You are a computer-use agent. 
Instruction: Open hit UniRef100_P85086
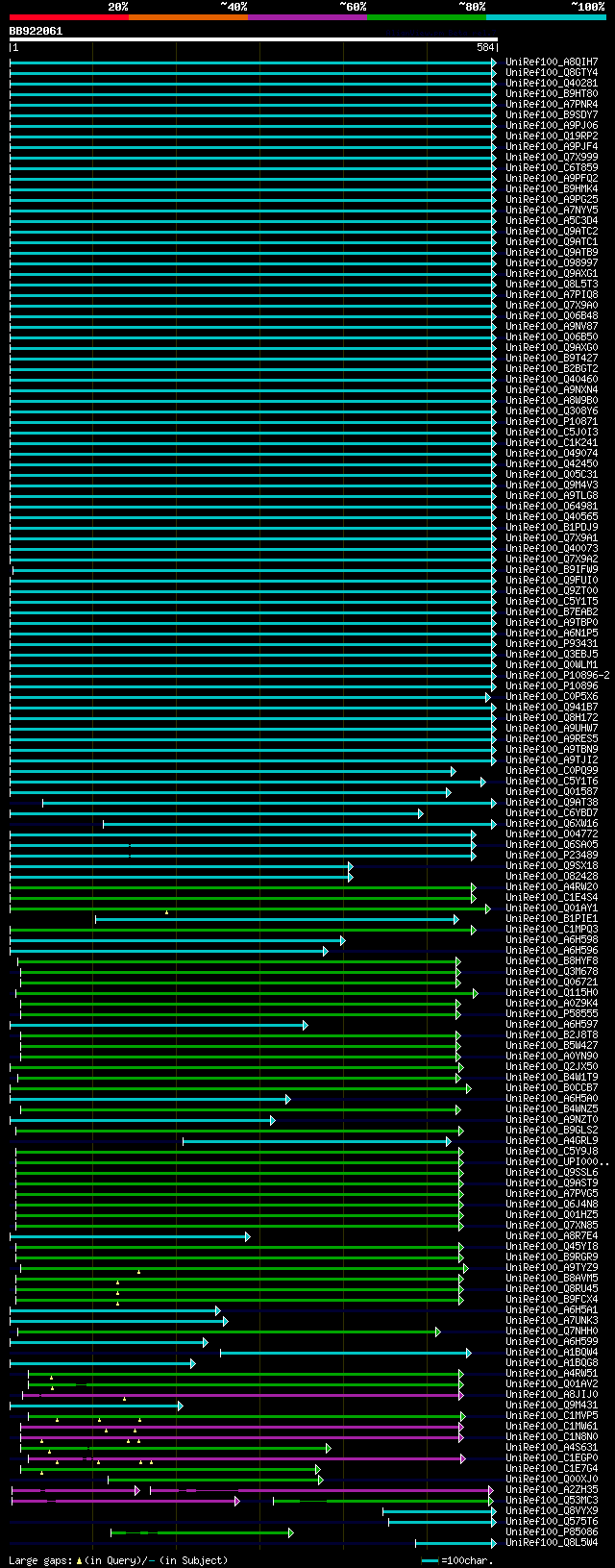tap(552, 1531)
